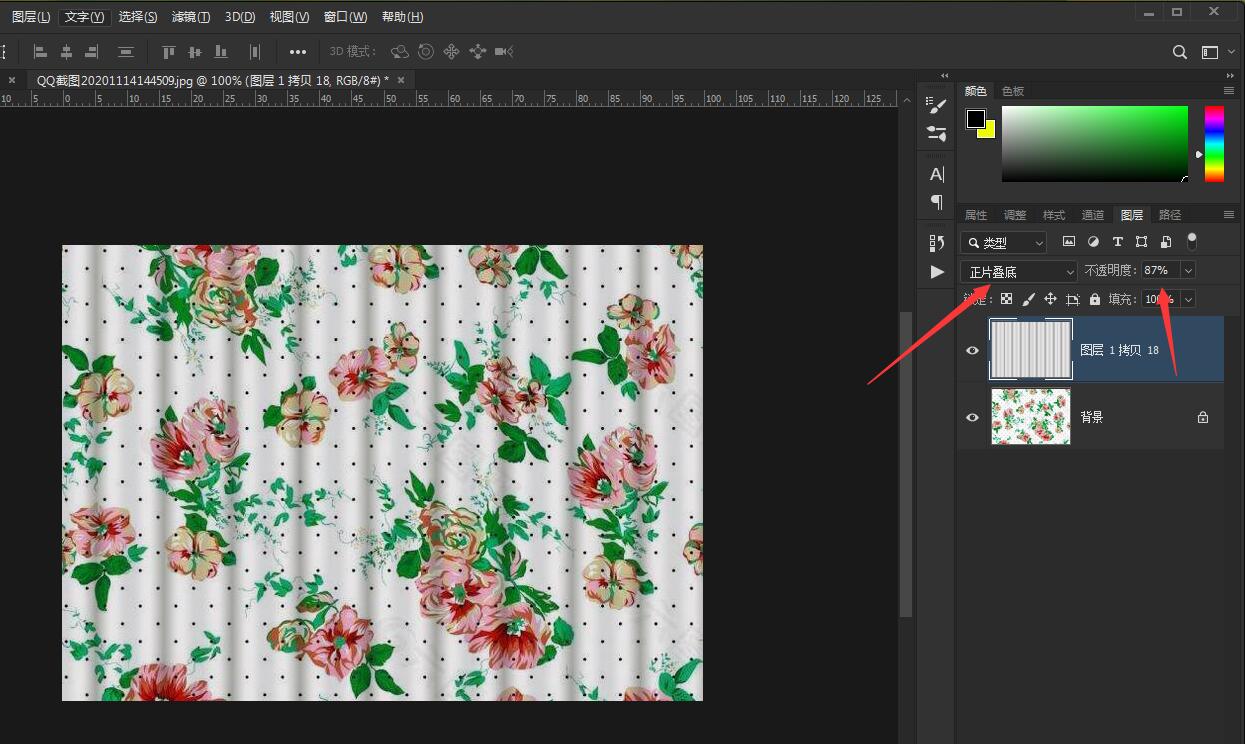This screenshot has height=744, width=1245.
Task: Click the distribute vertically icon in options bar
Action: point(126,51)
